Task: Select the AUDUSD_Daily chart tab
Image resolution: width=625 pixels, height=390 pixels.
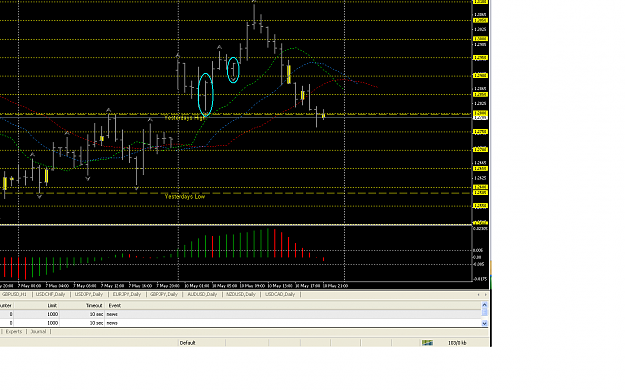Action: click(202, 294)
